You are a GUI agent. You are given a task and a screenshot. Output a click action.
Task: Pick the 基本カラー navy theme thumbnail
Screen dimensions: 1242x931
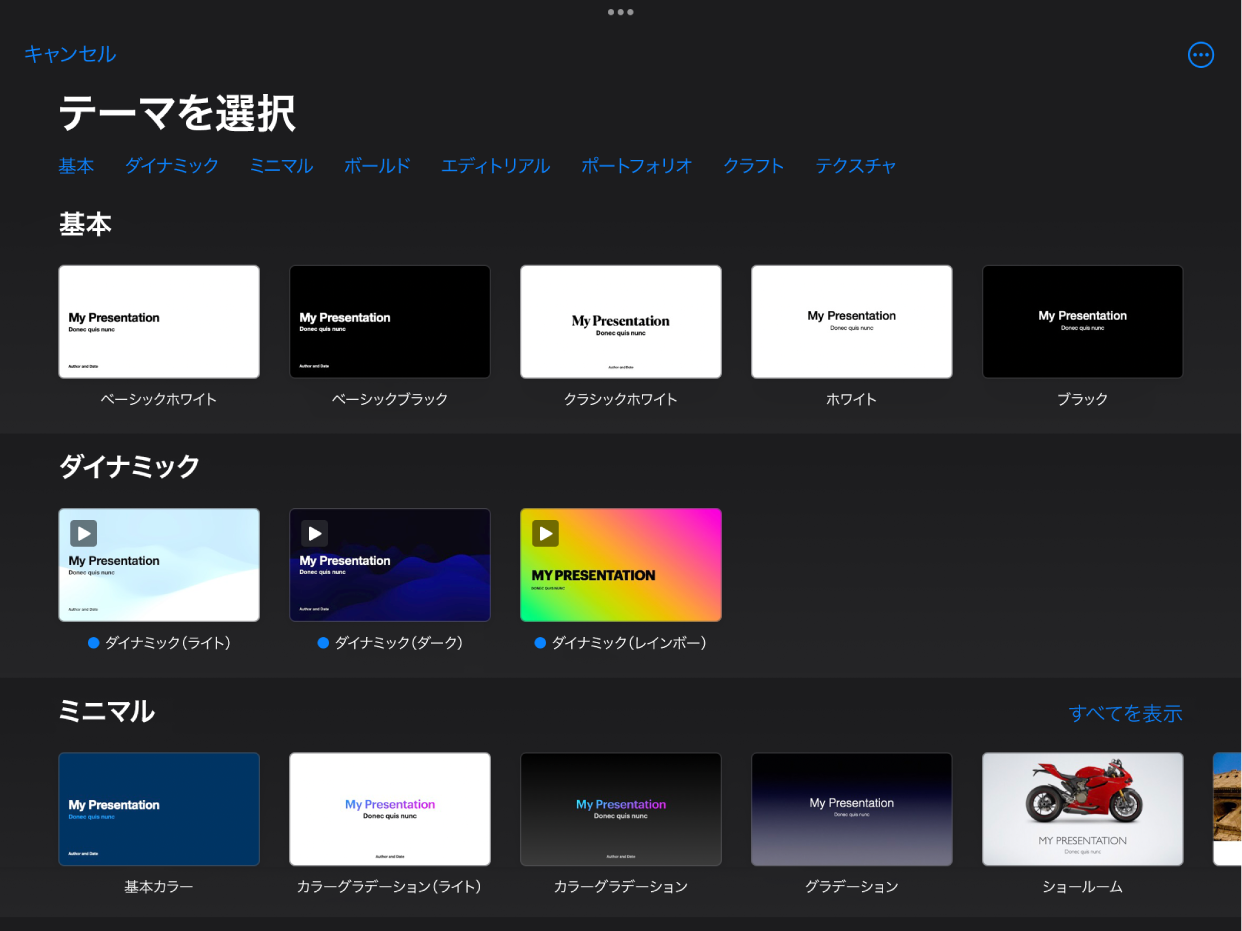(x=159, y=809)
